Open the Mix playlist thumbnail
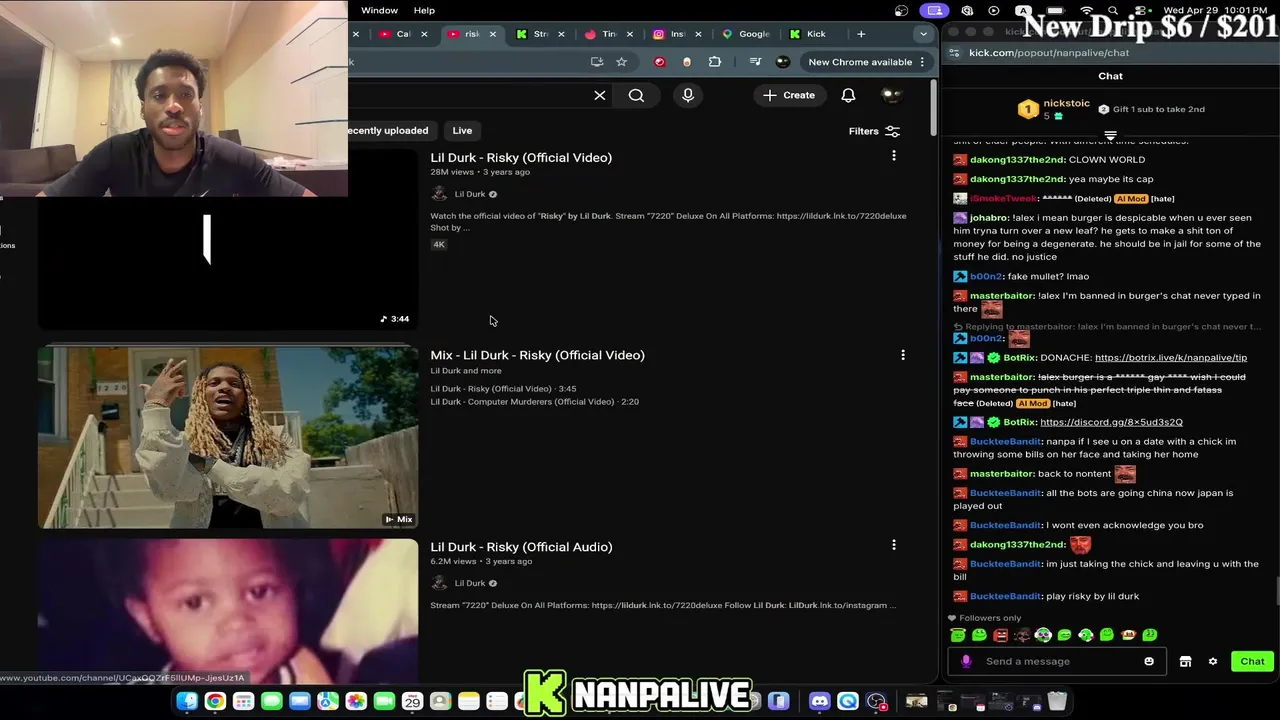The height and width of the screenshot is (720, 1280). (228, 437)
